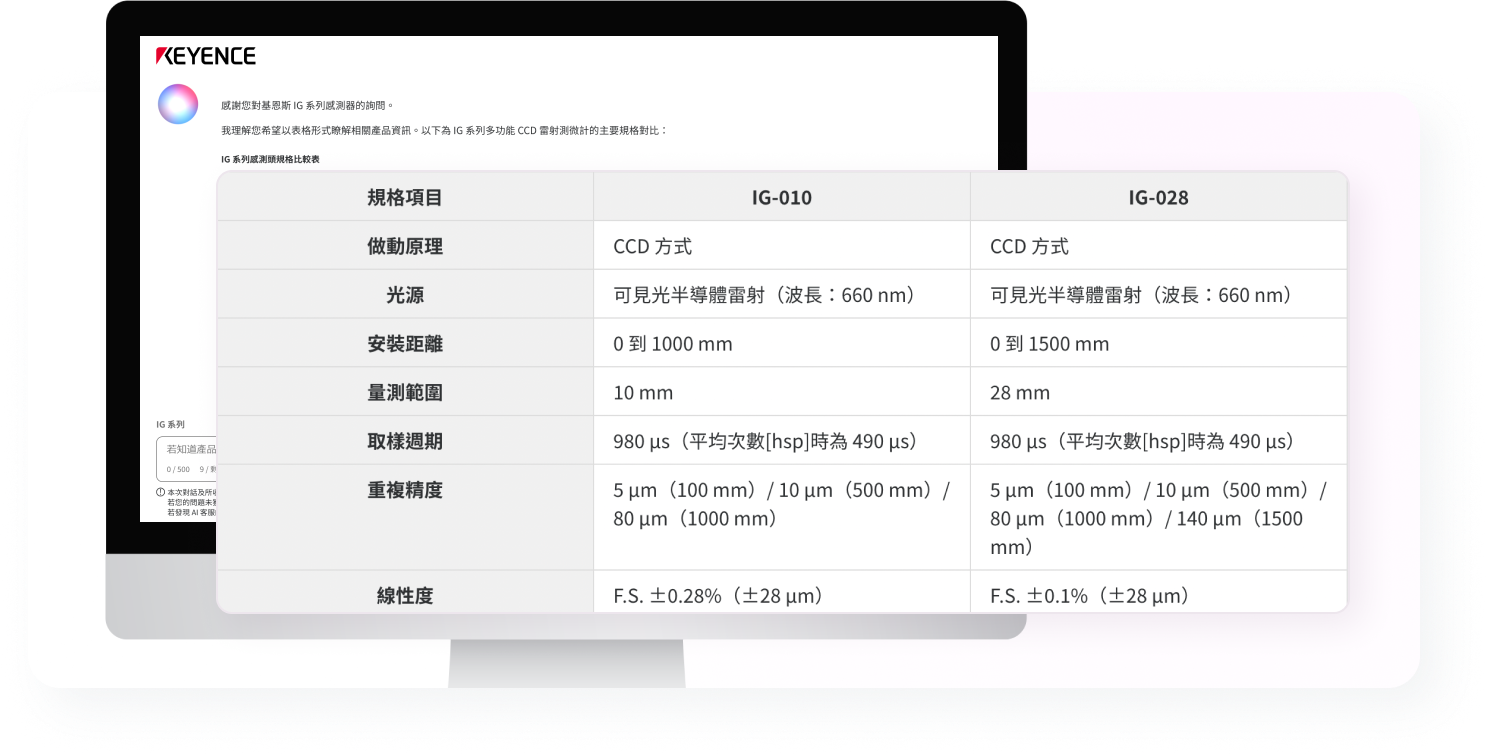Viewport: 1488px width, 756px height.
Task: Click the '安裝距離' row label
Action: coord(405,344)
